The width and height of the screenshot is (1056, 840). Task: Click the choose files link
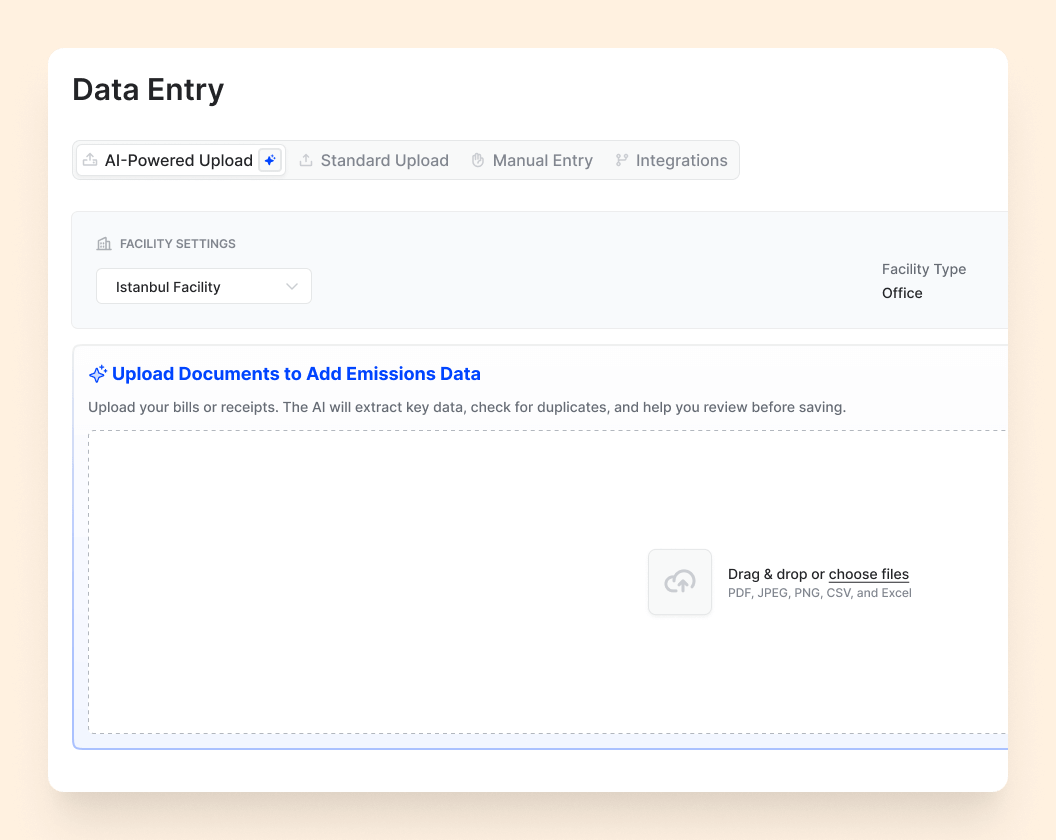pyautogui.click(x=868, y=574)
